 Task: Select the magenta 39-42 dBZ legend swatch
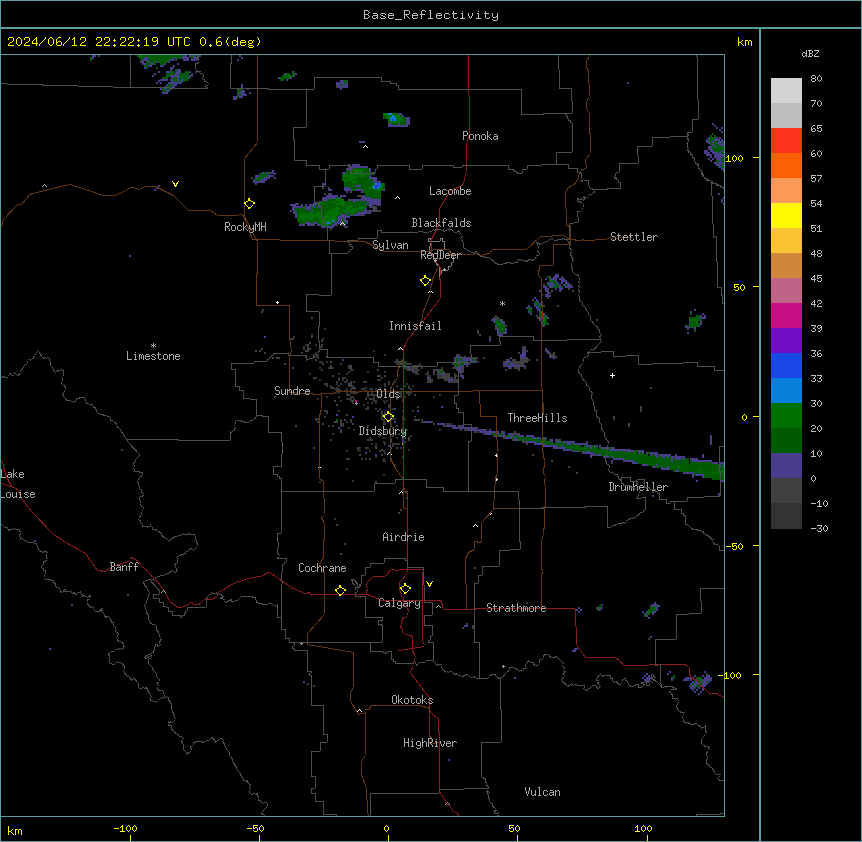786,315
